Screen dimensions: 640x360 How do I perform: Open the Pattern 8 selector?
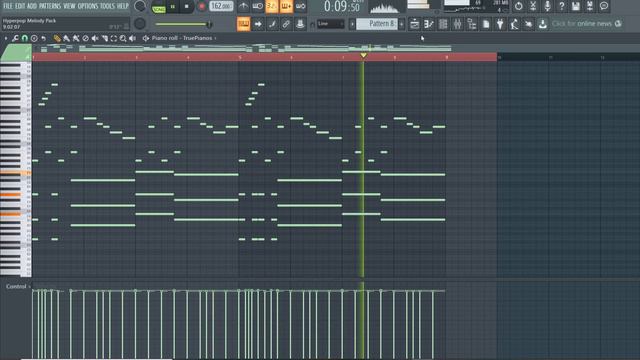(377, 24)
